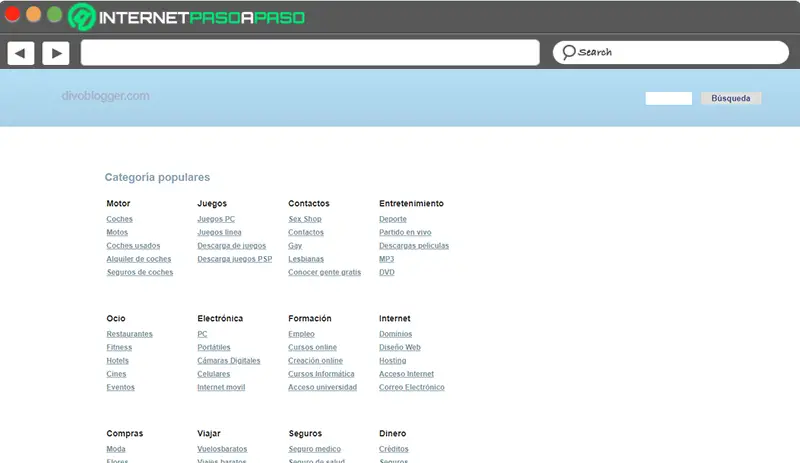Open the Conocer gente gratis link
Image resolution: width=800 pixels, height=463 pixels.
click(x=324, y=272)
